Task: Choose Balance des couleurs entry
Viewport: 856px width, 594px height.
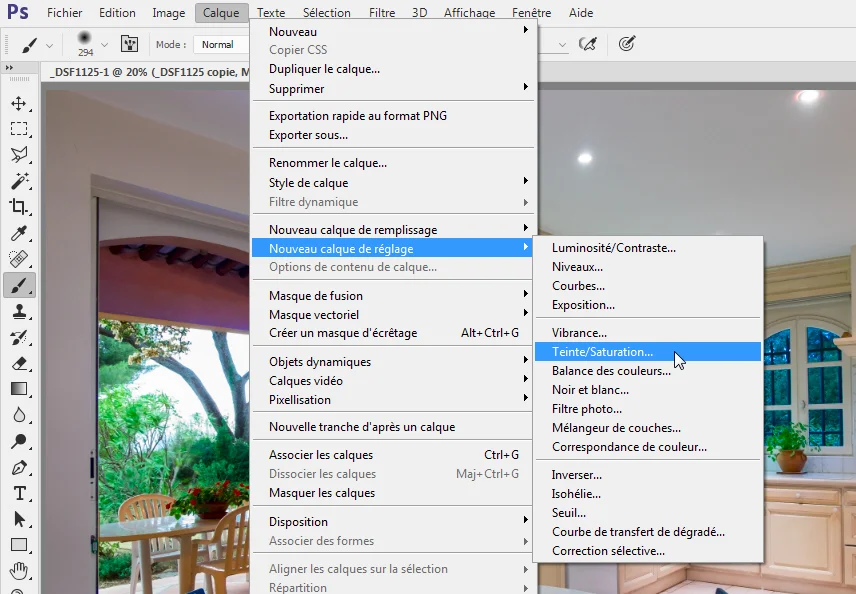Action: pos(648,371)
